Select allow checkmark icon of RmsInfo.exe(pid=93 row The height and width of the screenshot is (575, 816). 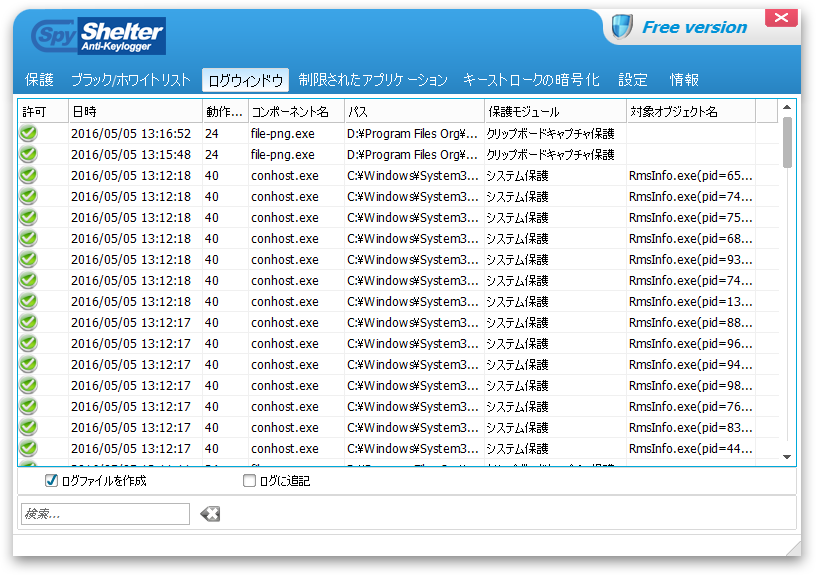(29, 259)
